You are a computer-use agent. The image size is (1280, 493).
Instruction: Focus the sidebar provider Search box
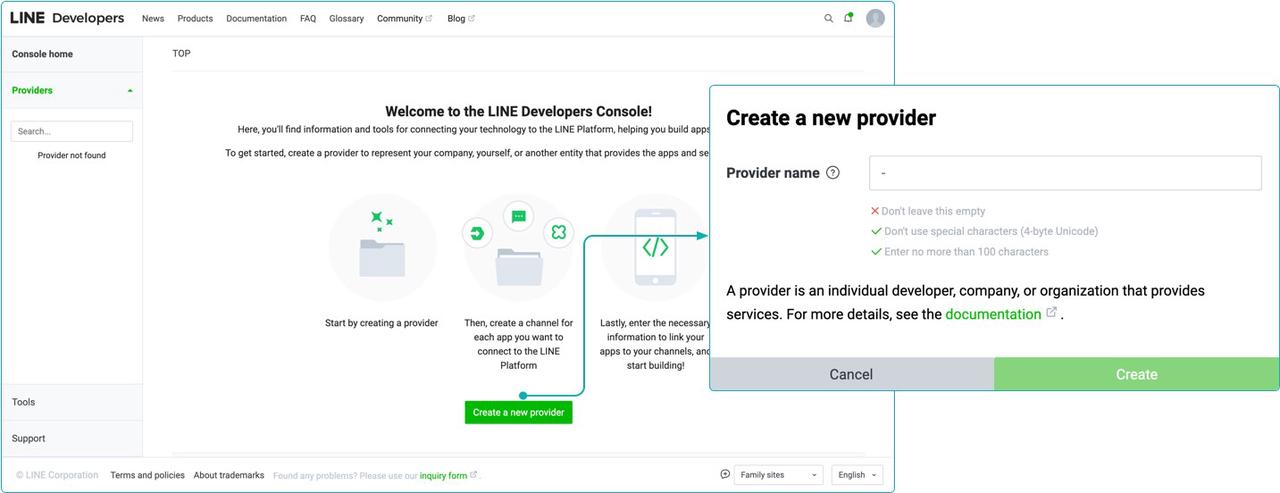[71, 131]
